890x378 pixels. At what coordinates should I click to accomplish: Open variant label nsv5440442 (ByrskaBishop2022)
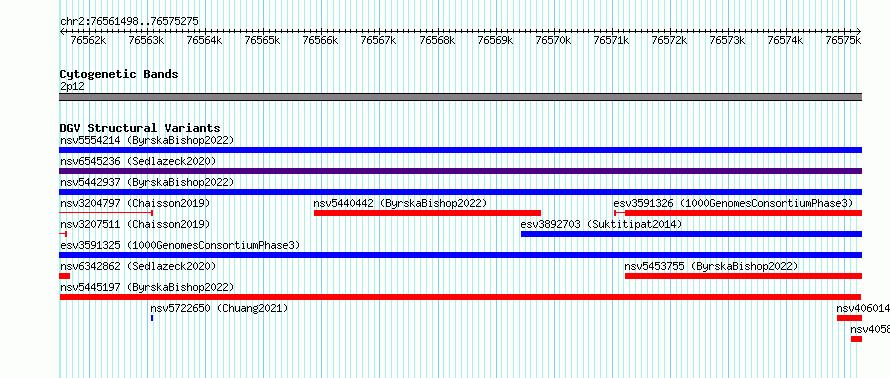click(400, 203)
